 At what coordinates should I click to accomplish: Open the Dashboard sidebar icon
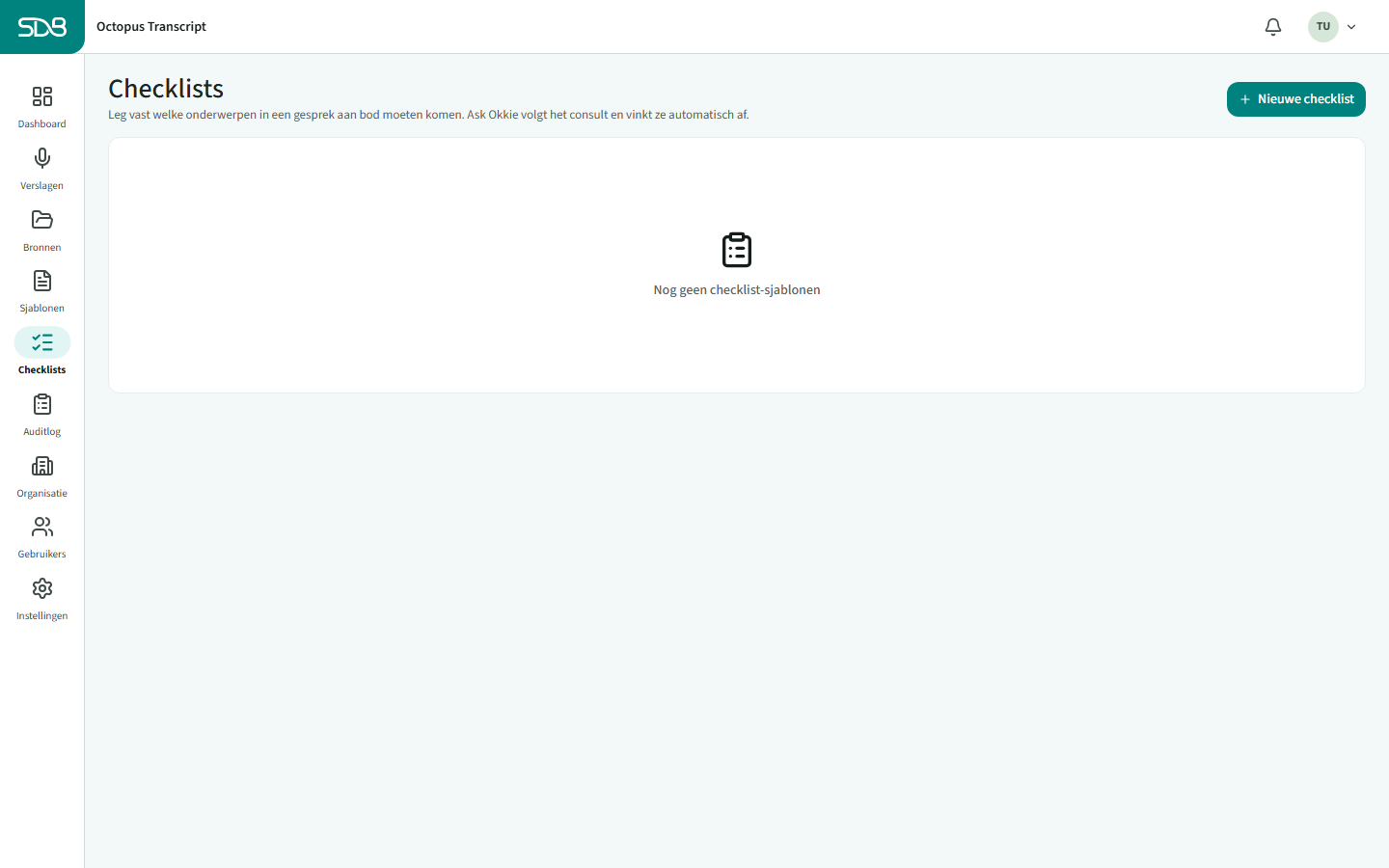pos(42,96)
